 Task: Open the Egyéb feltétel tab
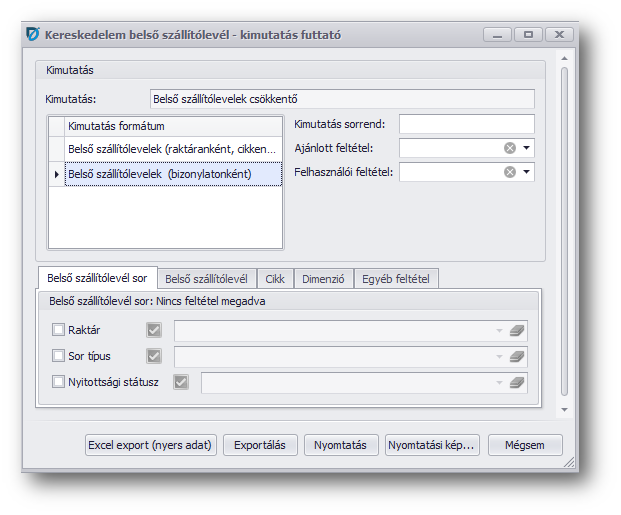tap(395, 279)
